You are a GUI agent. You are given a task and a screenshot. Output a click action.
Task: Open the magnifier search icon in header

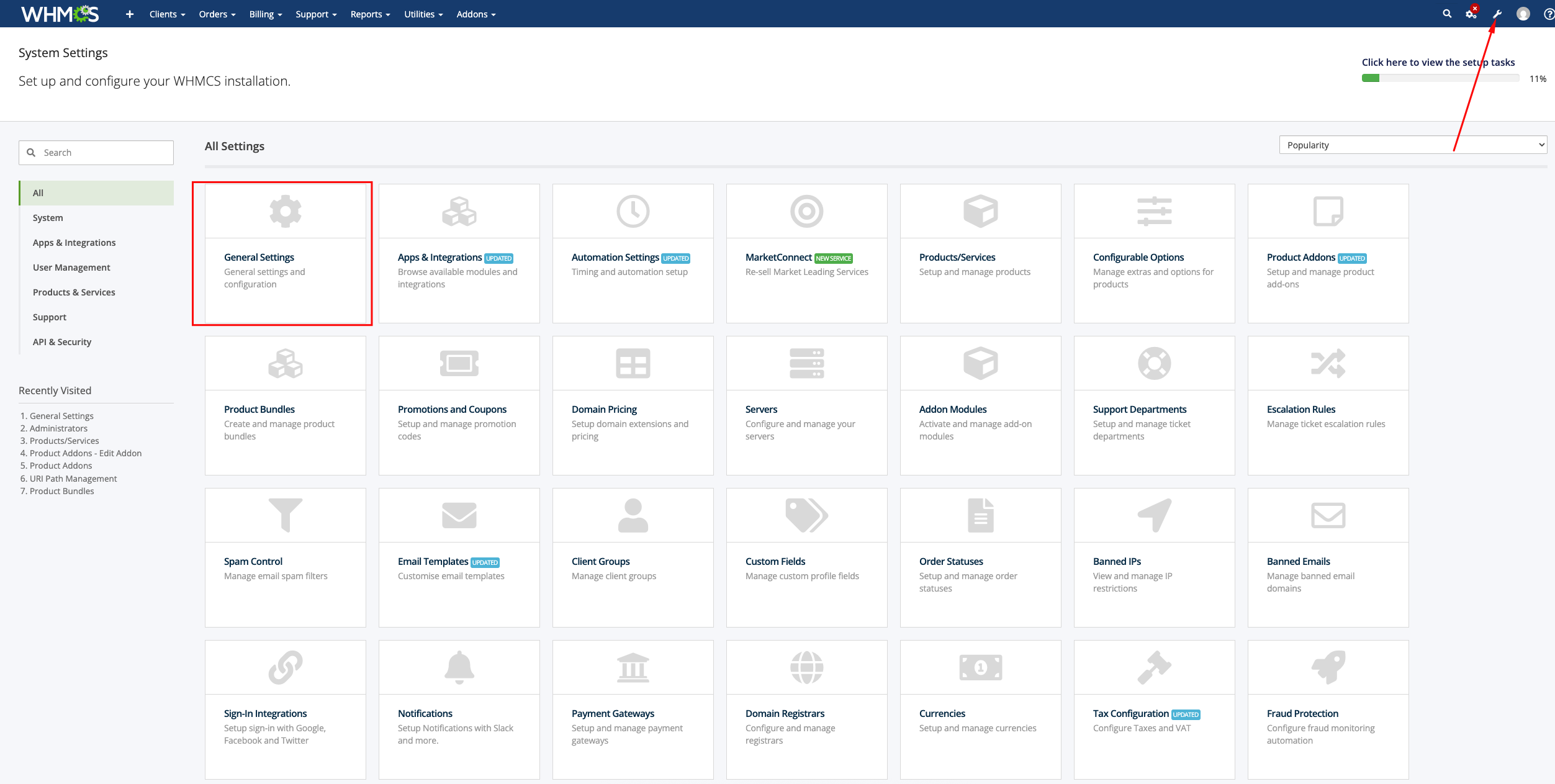1447,14
